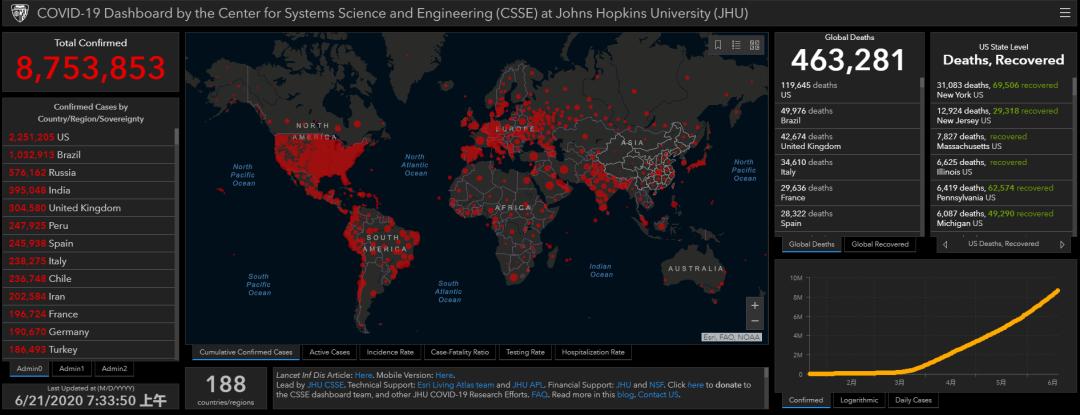The width and height of the screenshot is (1080, 415).
Task: Select Germany in confirmed cases list
Action: coord(89,332)
